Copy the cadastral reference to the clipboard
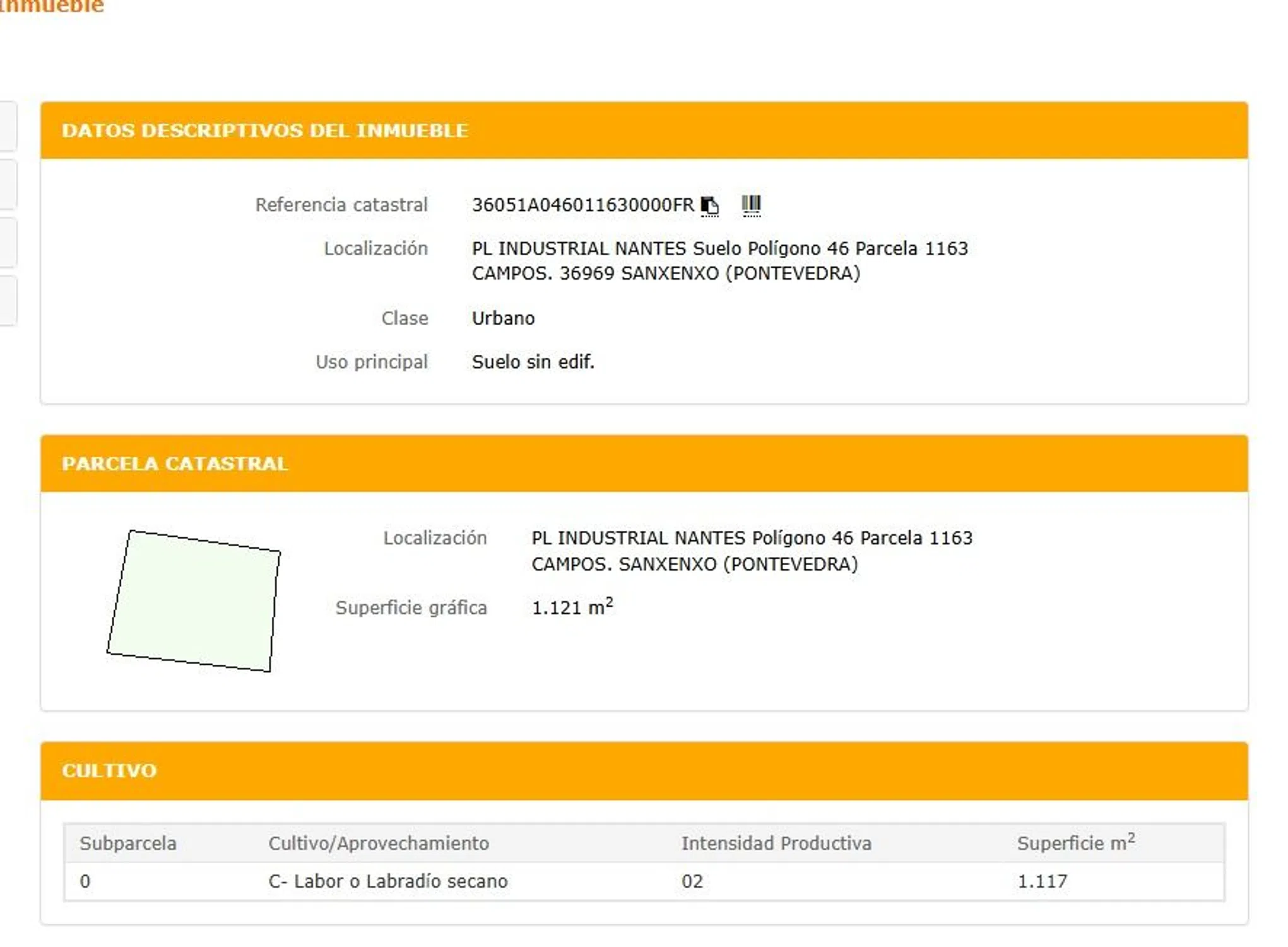The image size is (1288, 947). click(709, 206)
